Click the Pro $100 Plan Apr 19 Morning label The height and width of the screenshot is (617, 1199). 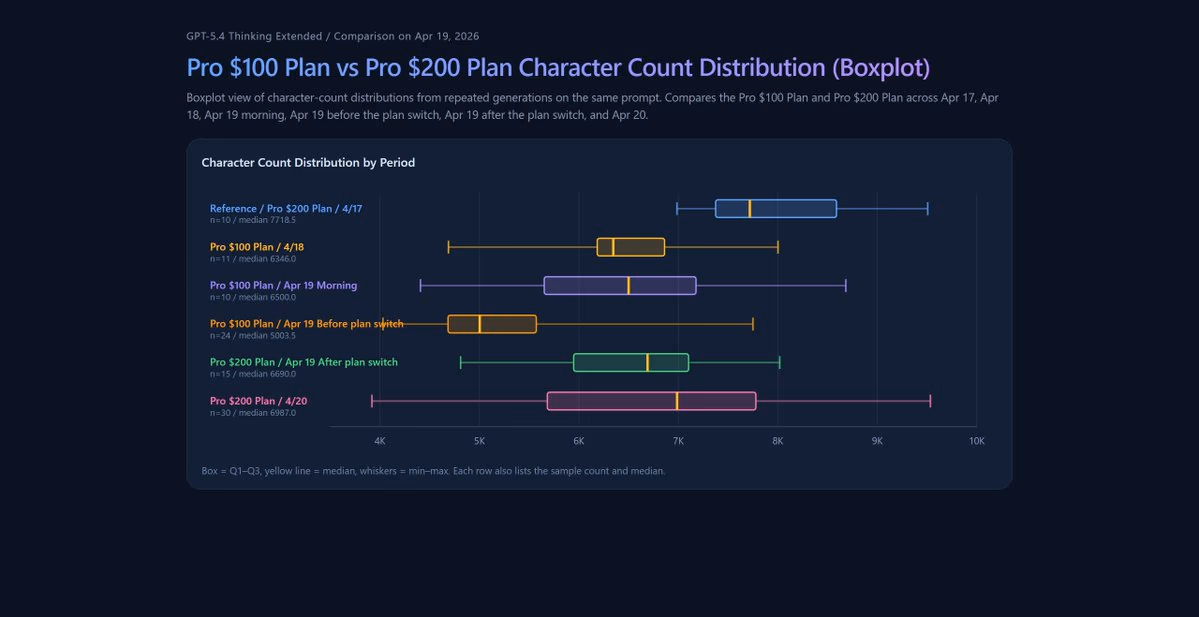pyautogui.click(x=283, y=285)
